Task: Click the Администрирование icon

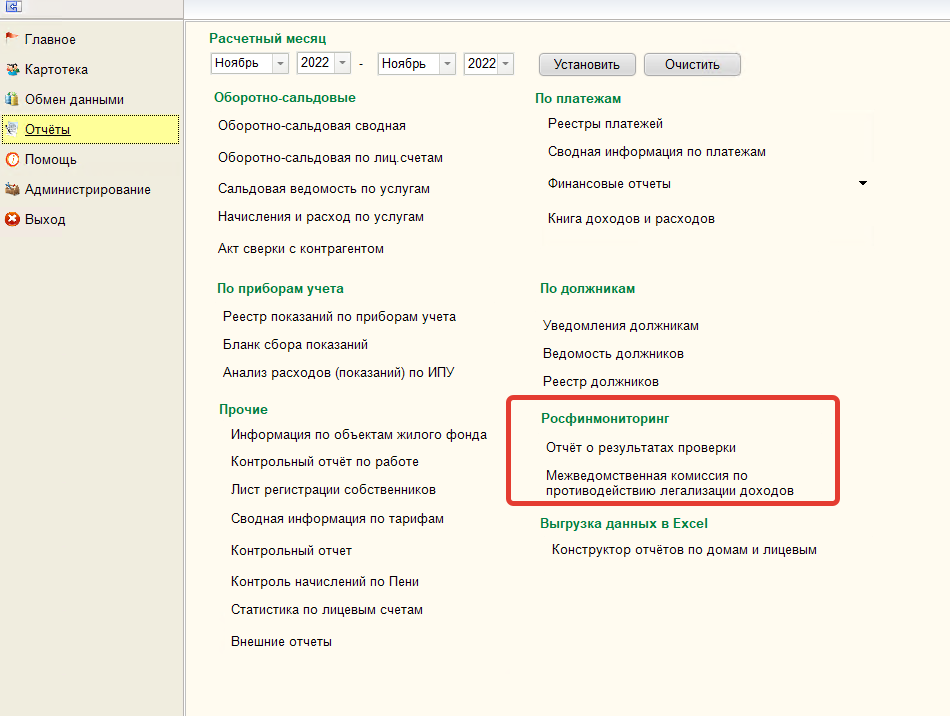Action: click(x=12, y=189)
